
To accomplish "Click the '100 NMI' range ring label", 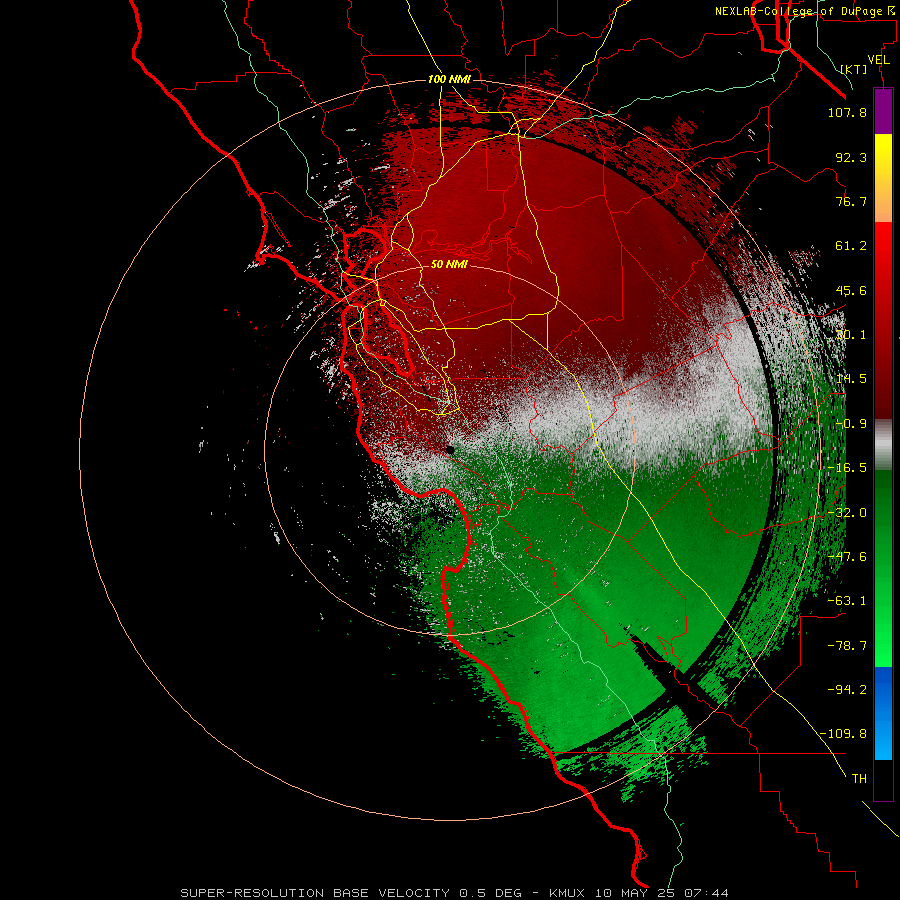I will pos(449,79).
